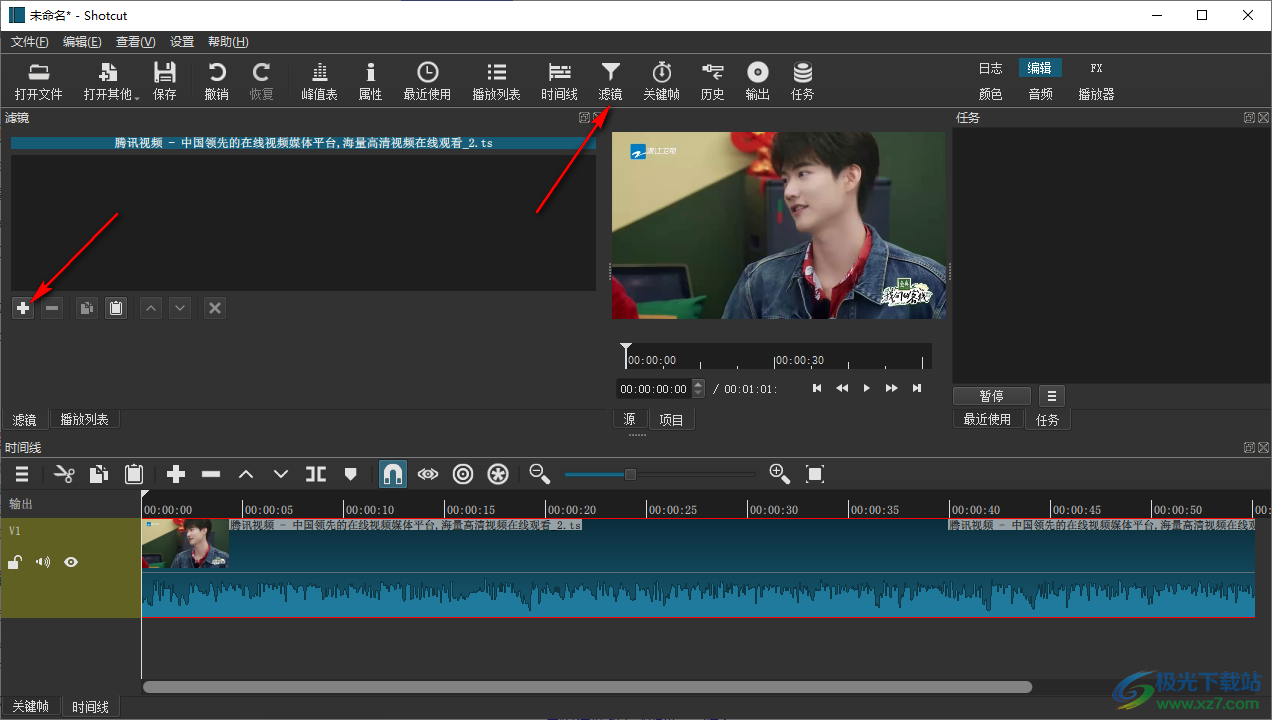The image size is (1272, 720).
Task: Toggle lock on track V1
Action: [x=15, y=563]
